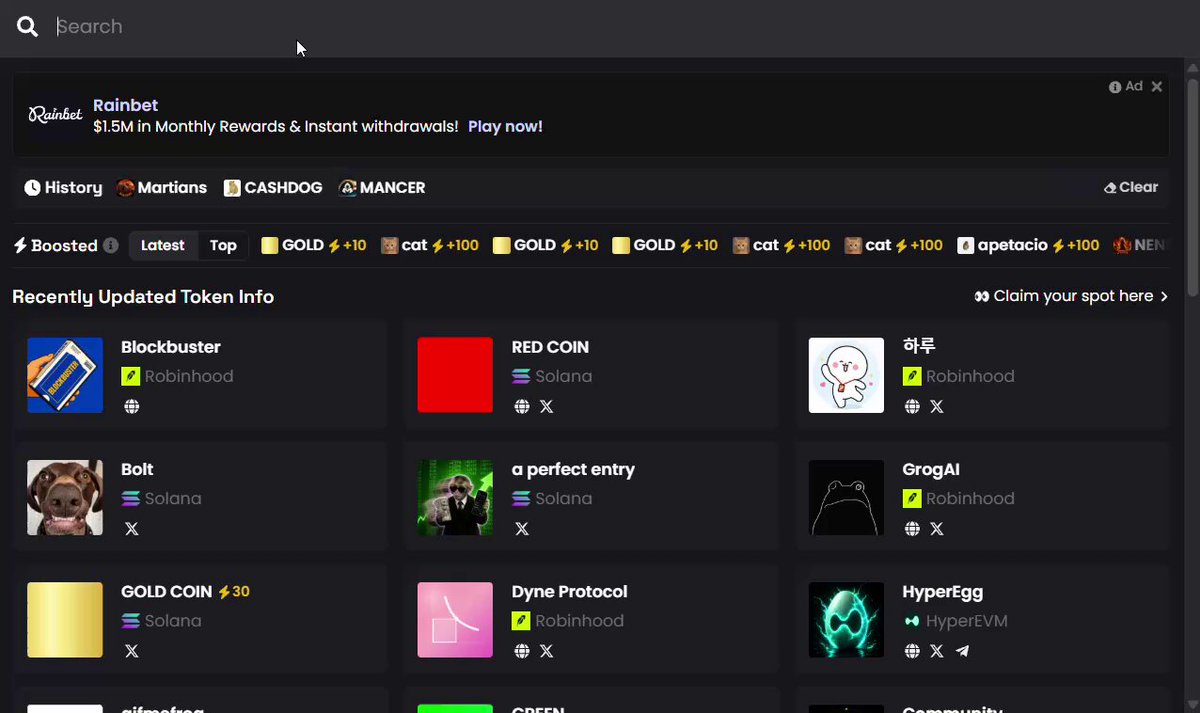This screenshot has height=713, width=1200.
Task: Select the Bolt dog thumbnail
Action: [65, 497]
